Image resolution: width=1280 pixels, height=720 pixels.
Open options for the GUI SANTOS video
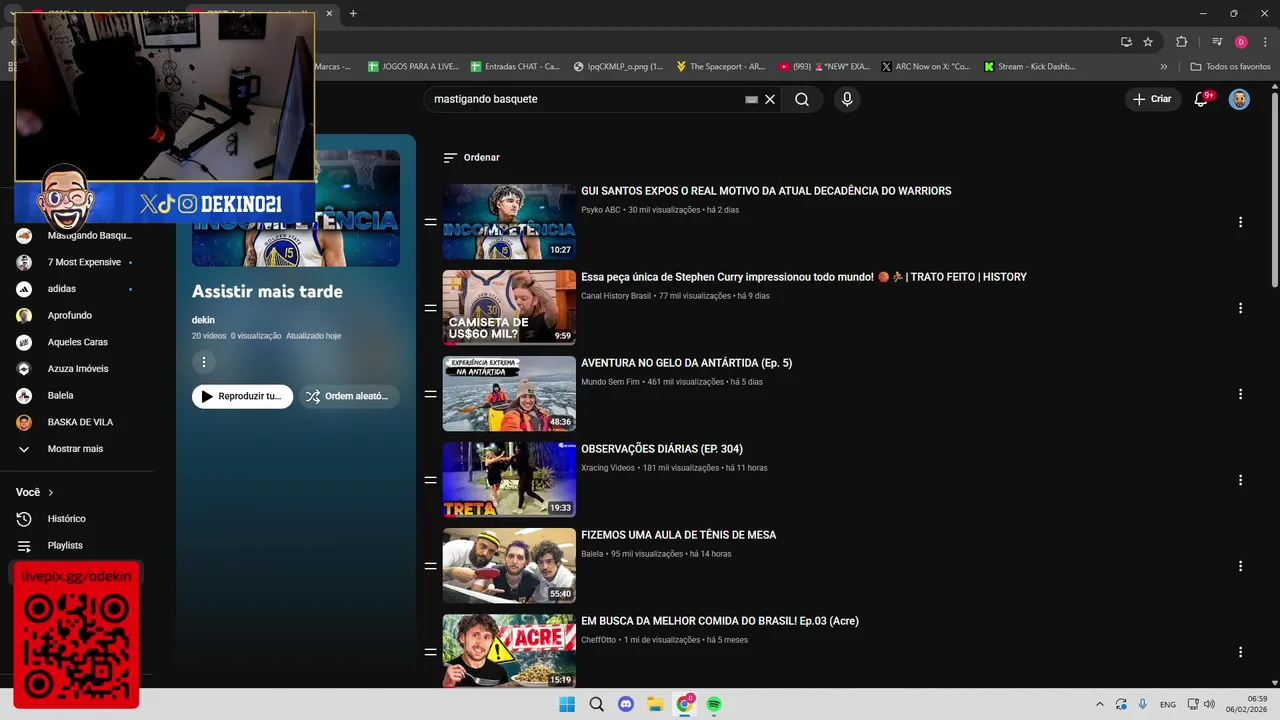(x=1240, y=222)
